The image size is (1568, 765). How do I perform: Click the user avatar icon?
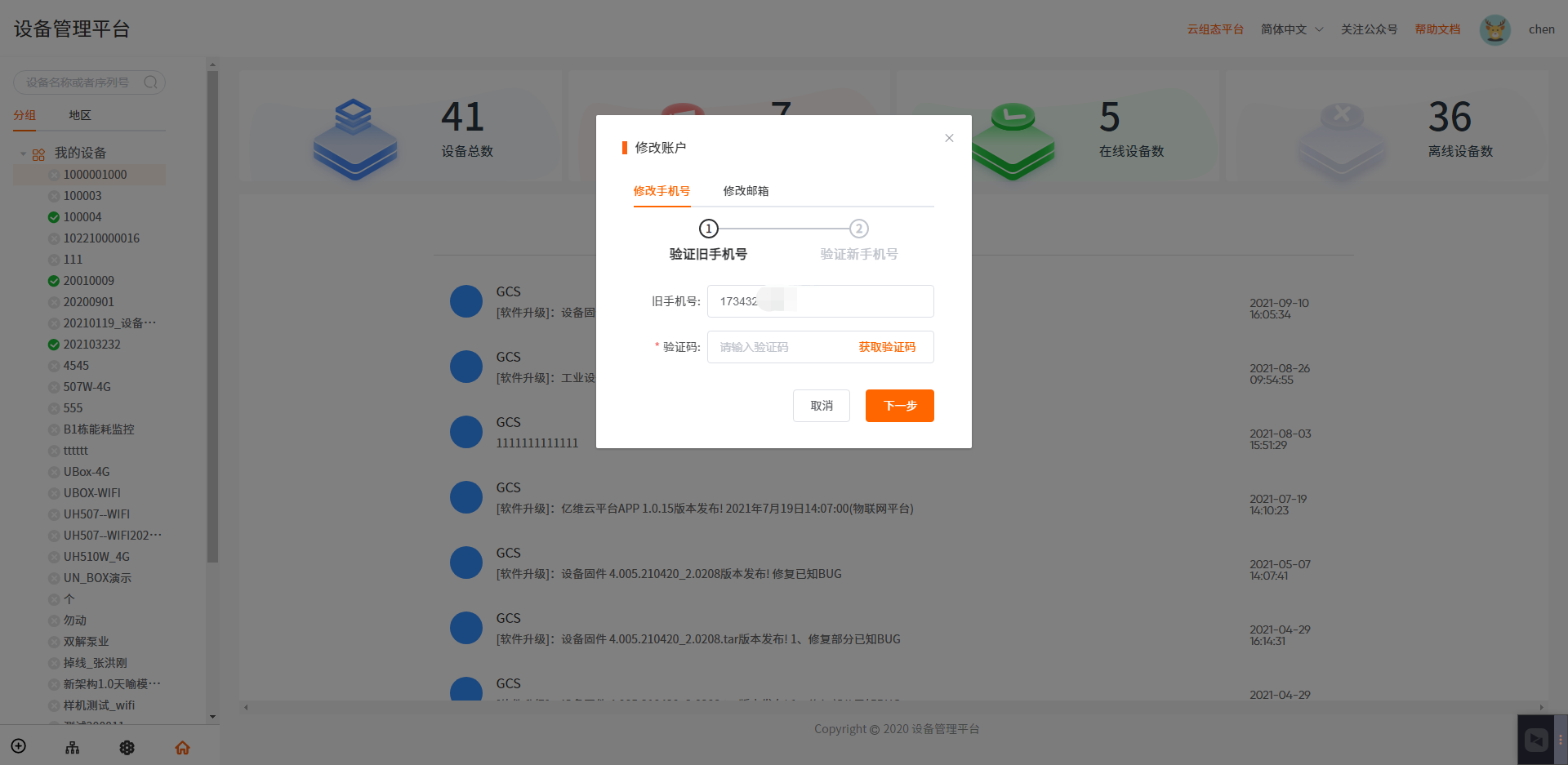point(1495,30)
